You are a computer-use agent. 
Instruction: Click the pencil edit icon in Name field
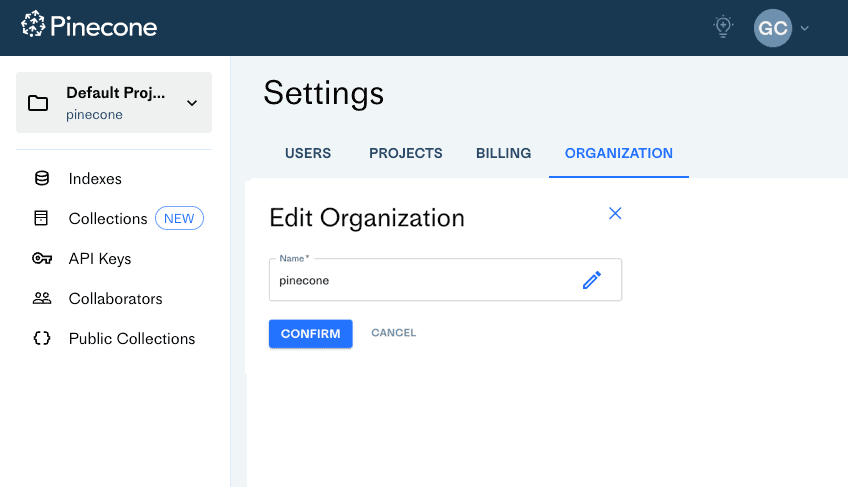tap(592, 281)
